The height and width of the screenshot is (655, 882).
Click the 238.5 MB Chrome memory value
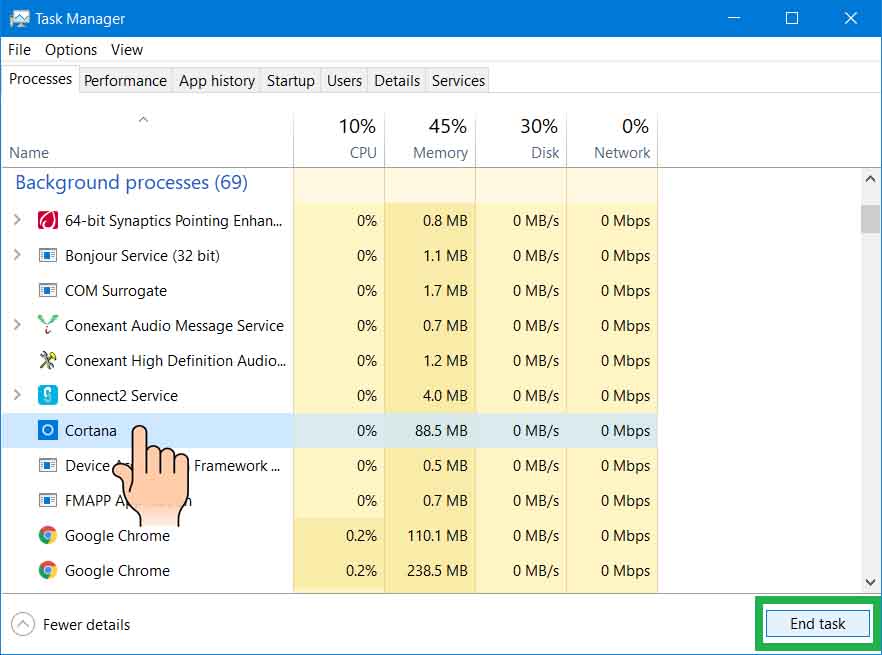pos(438,571)
